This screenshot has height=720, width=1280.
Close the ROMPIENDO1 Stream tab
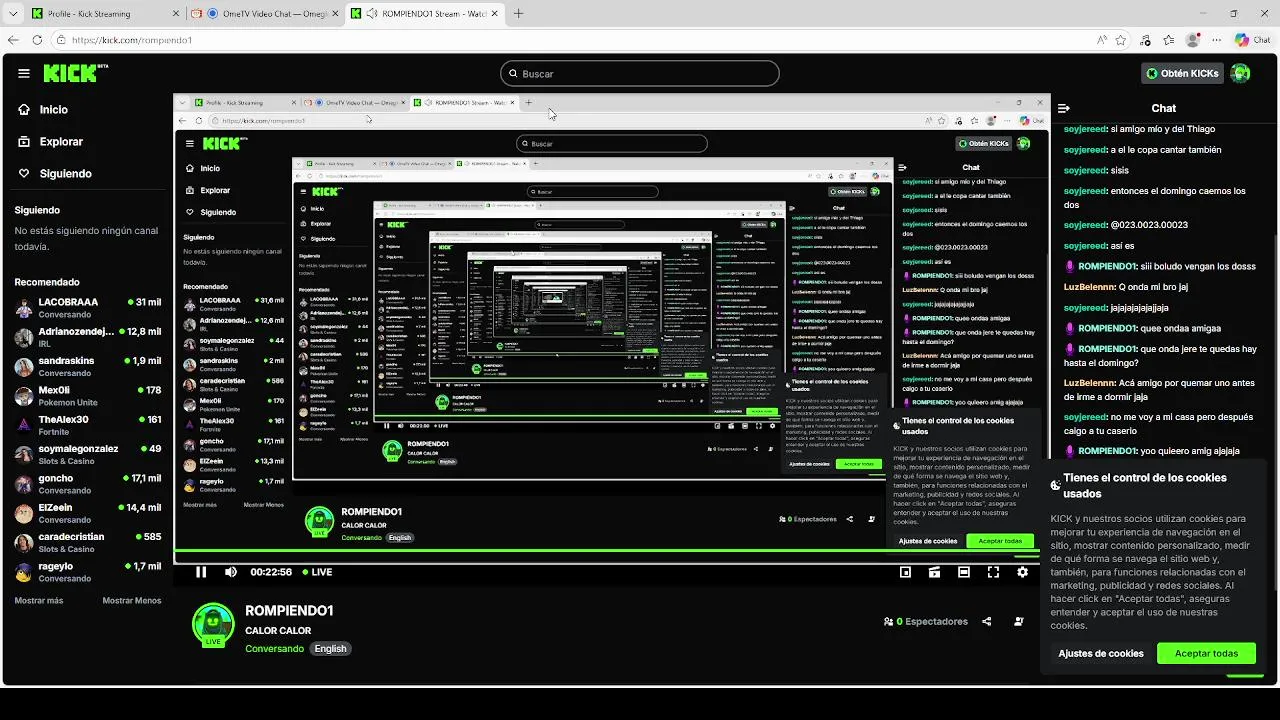pyautogui.click(x=495, y=14)
